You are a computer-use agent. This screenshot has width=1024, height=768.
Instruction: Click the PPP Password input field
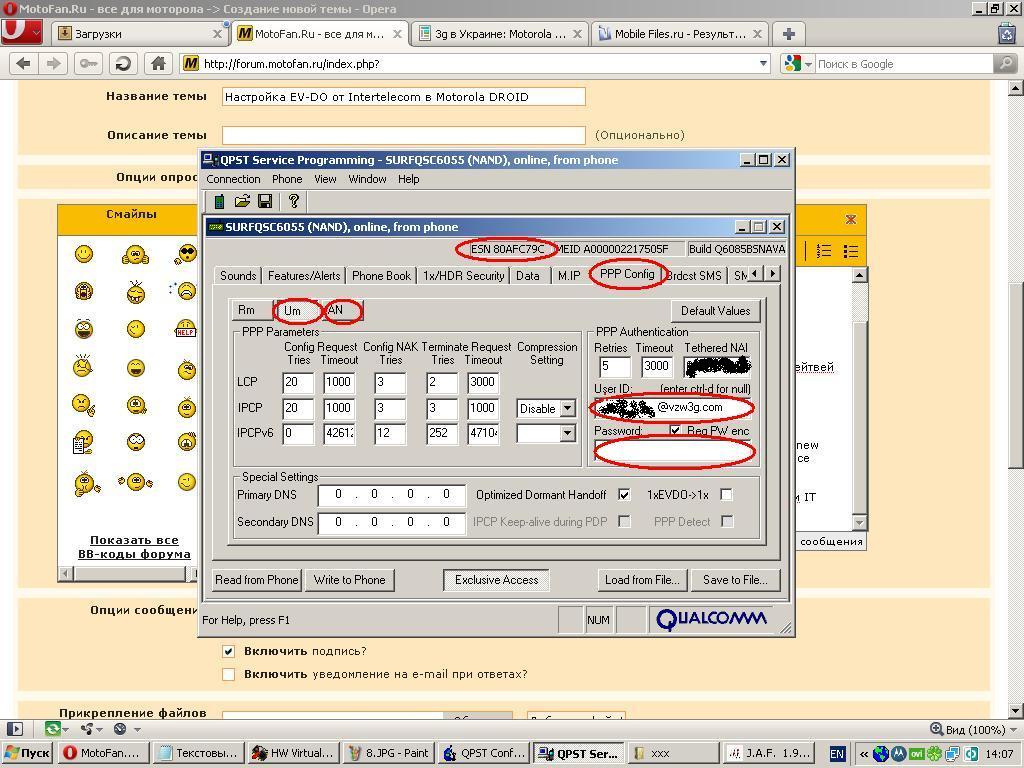pos(673,451)
